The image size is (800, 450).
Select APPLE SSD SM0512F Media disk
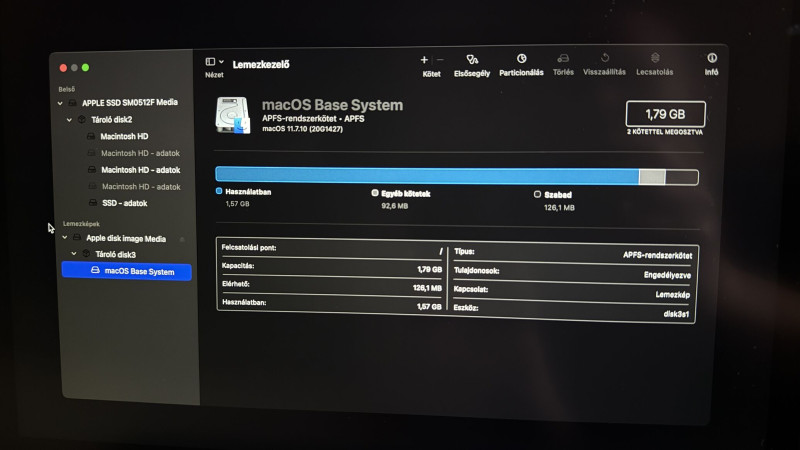(x=130, y=103)
